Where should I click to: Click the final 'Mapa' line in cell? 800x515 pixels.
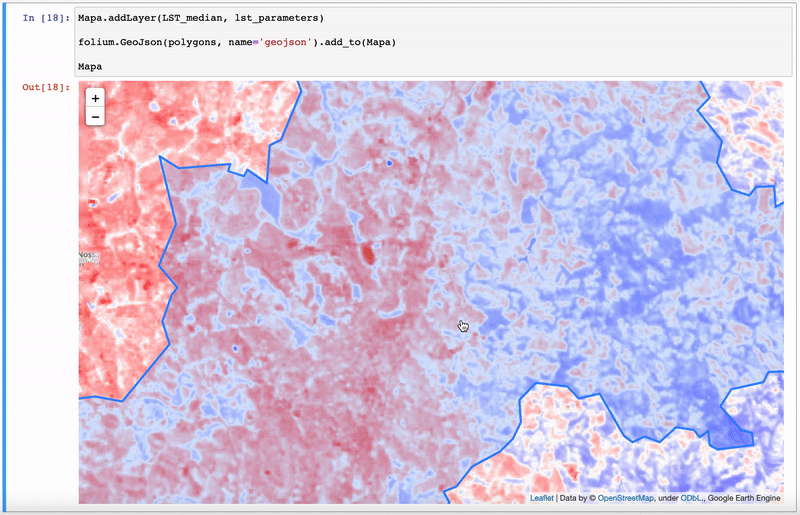[x=90, y=66]
